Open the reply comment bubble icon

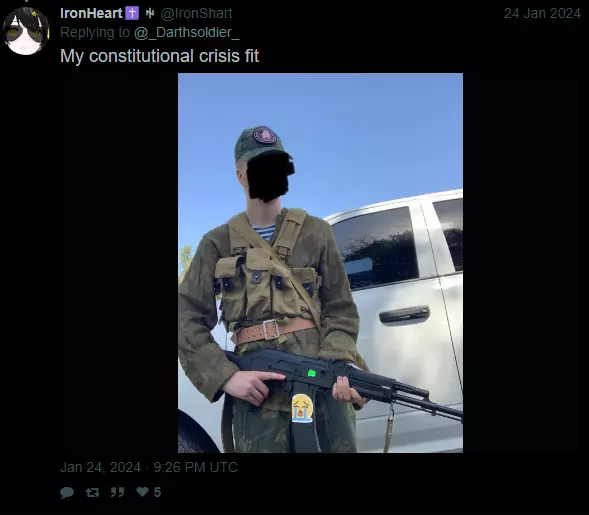[x=67, y=492]
